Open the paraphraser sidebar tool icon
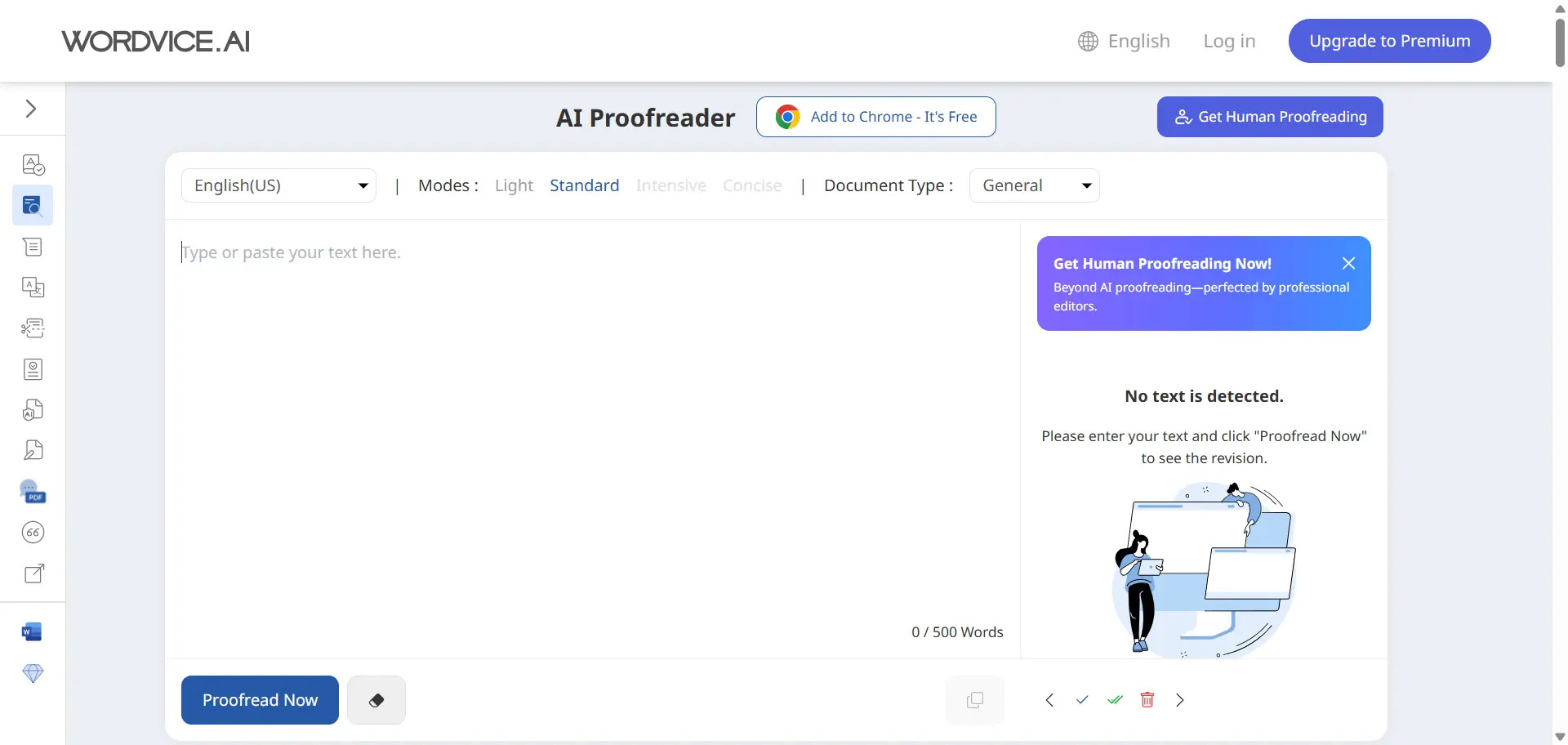 click(33, 247)
